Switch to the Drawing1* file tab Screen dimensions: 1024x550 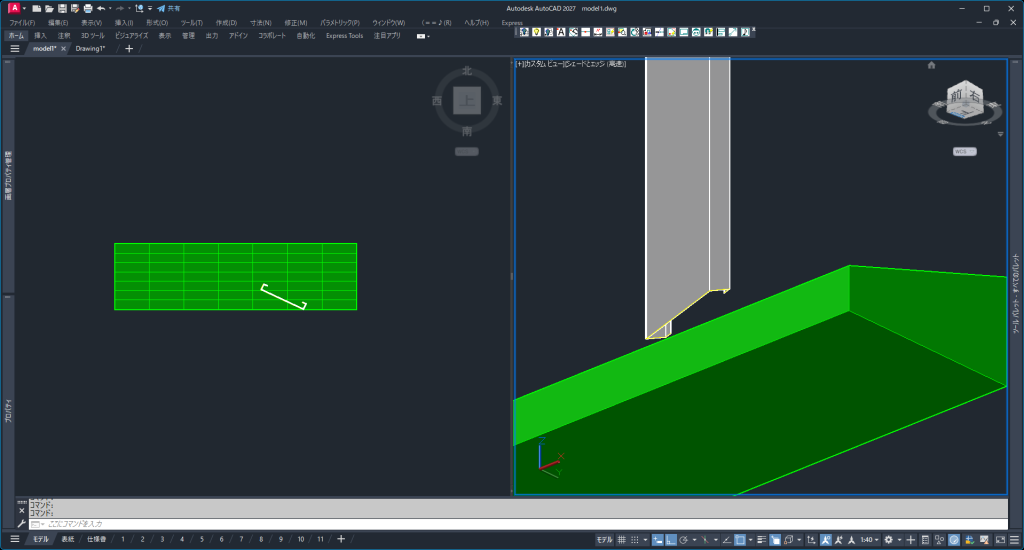[90, 48]
